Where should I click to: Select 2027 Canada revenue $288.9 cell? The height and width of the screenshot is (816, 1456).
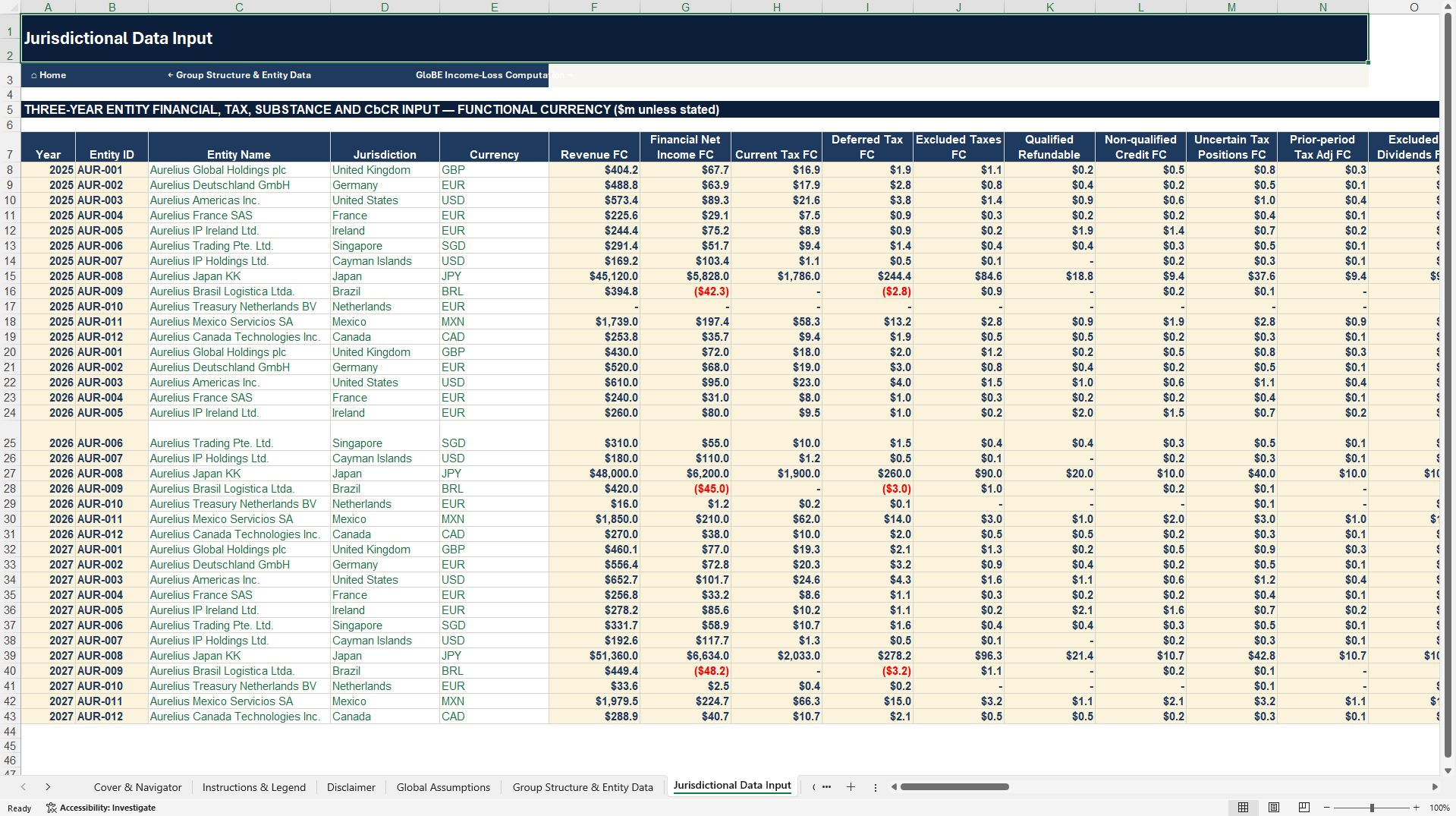(x=594, y=717)
